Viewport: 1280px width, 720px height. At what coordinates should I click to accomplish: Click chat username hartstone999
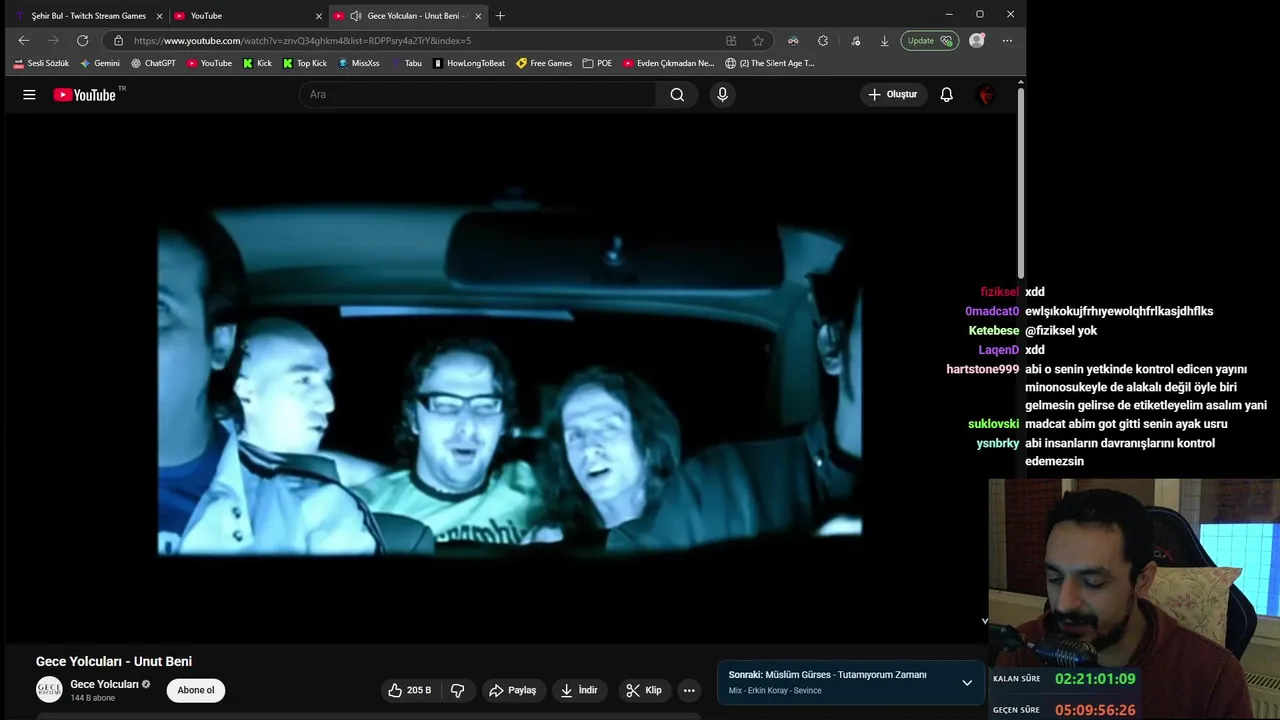[982, 369]
